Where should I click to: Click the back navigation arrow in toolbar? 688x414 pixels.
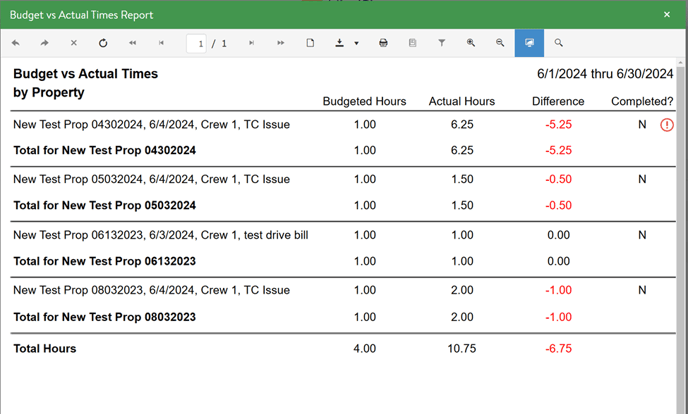16,44
